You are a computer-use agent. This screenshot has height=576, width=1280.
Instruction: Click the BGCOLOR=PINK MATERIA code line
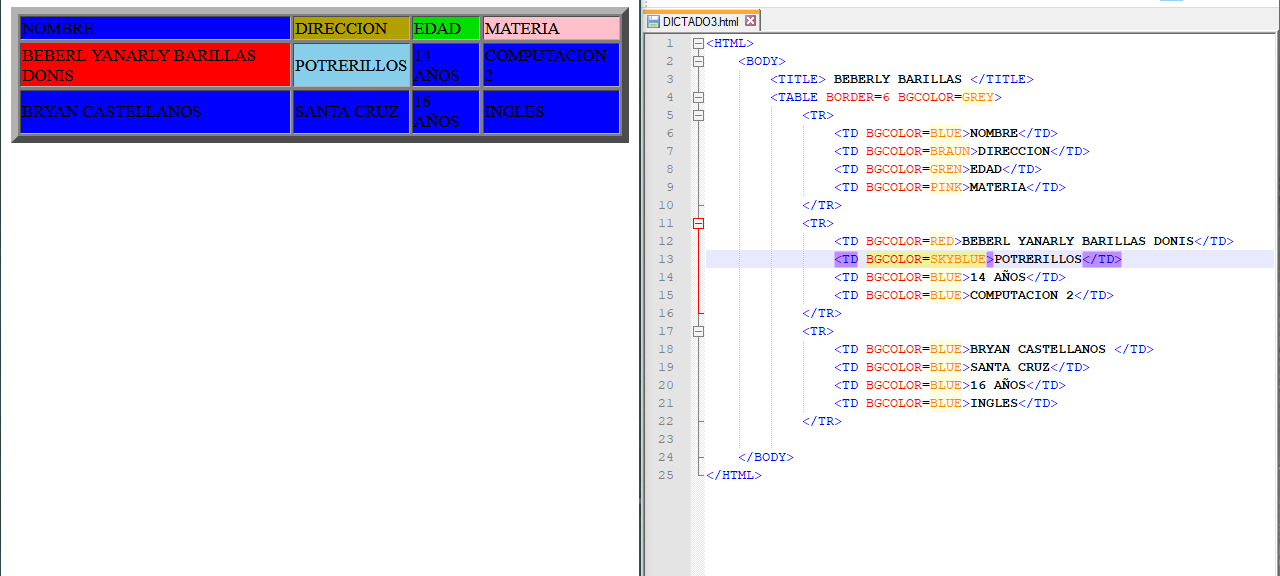[x=950, y=187]
